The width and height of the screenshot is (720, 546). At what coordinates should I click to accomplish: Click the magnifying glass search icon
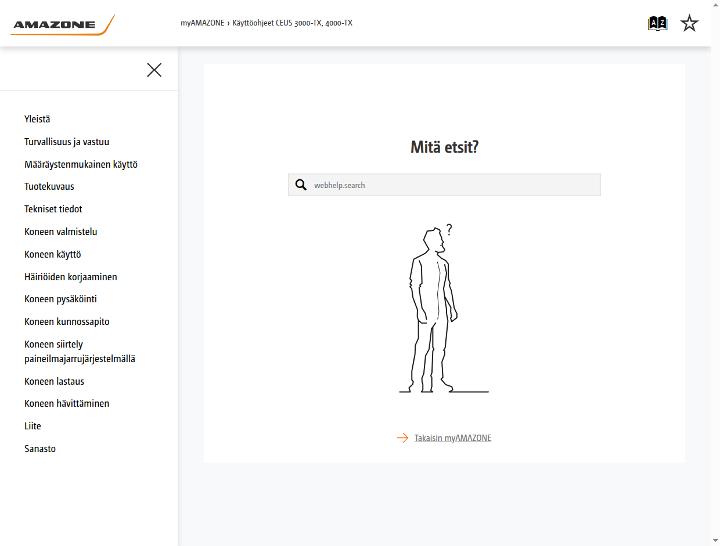click(x=301, y=185)
